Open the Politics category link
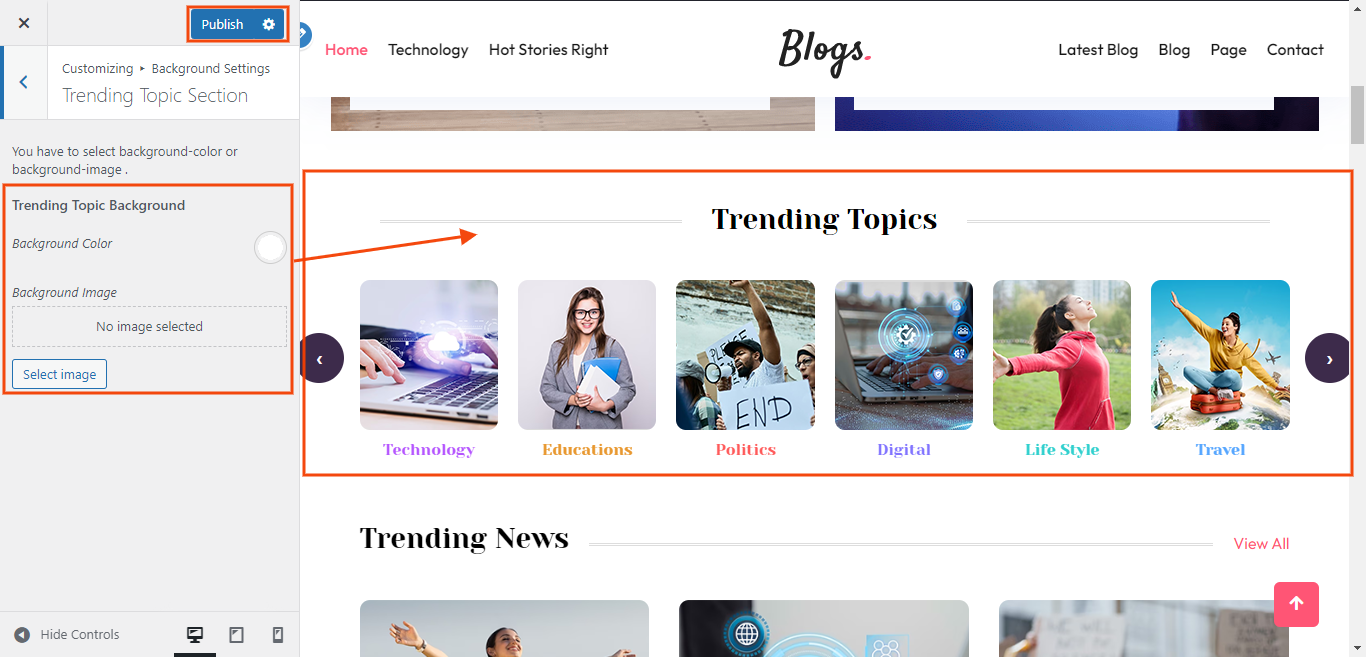The height and width of the screenshot is (657, 1366). click(x=746, y=450)
